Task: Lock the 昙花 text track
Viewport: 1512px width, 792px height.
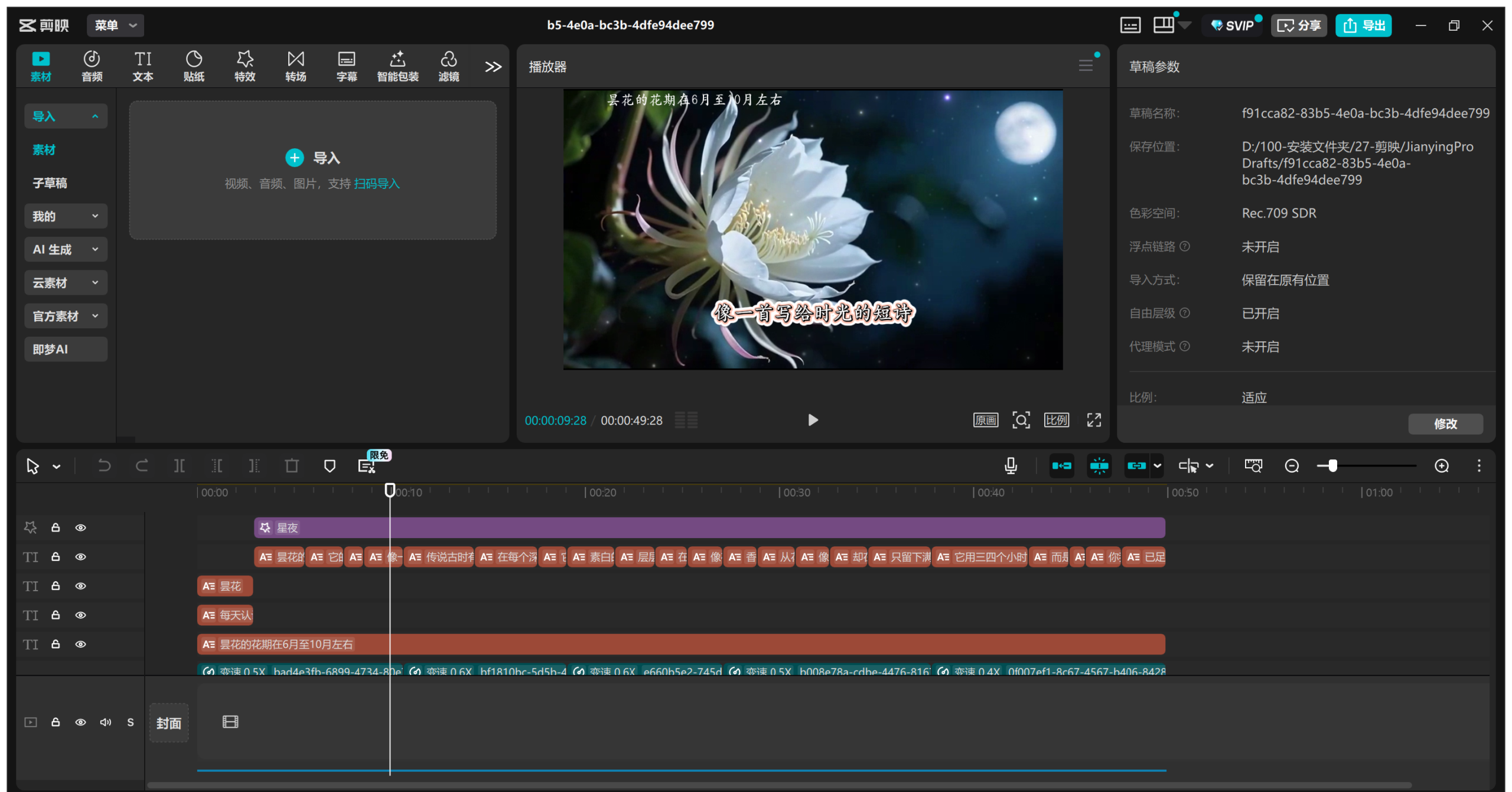Action: 56,586
